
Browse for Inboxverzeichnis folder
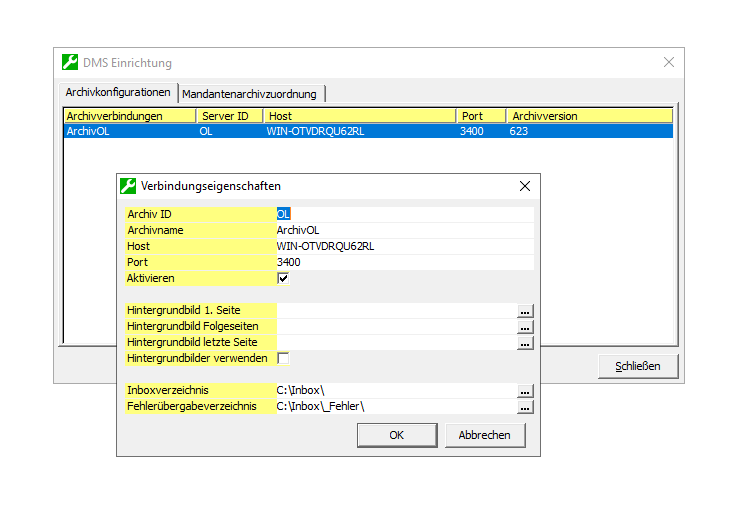(525, 391)
